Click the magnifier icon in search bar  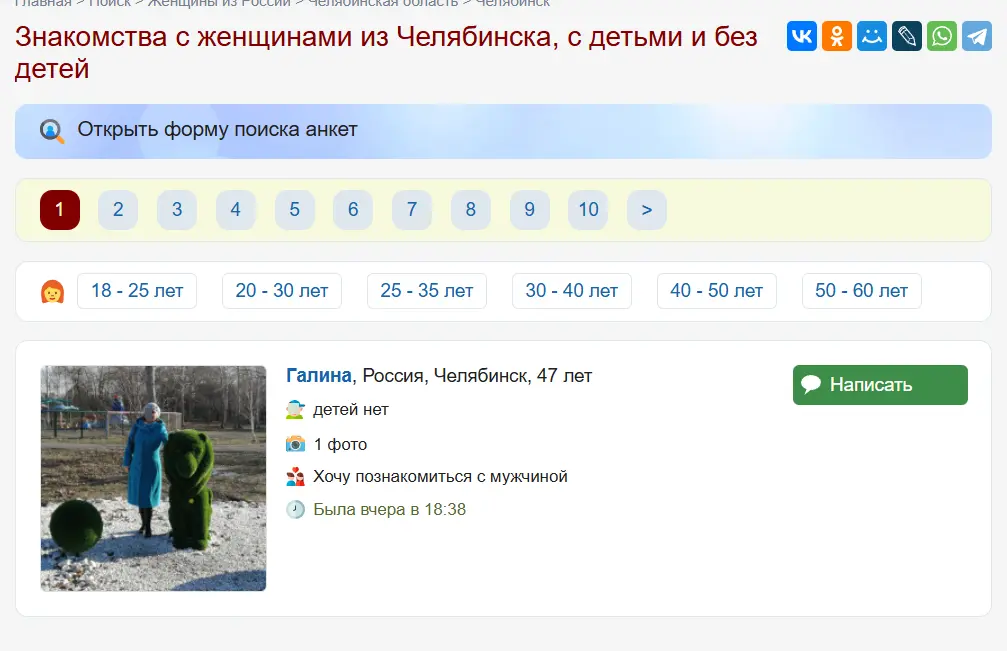pyautogui.click(x=49, y=130)
